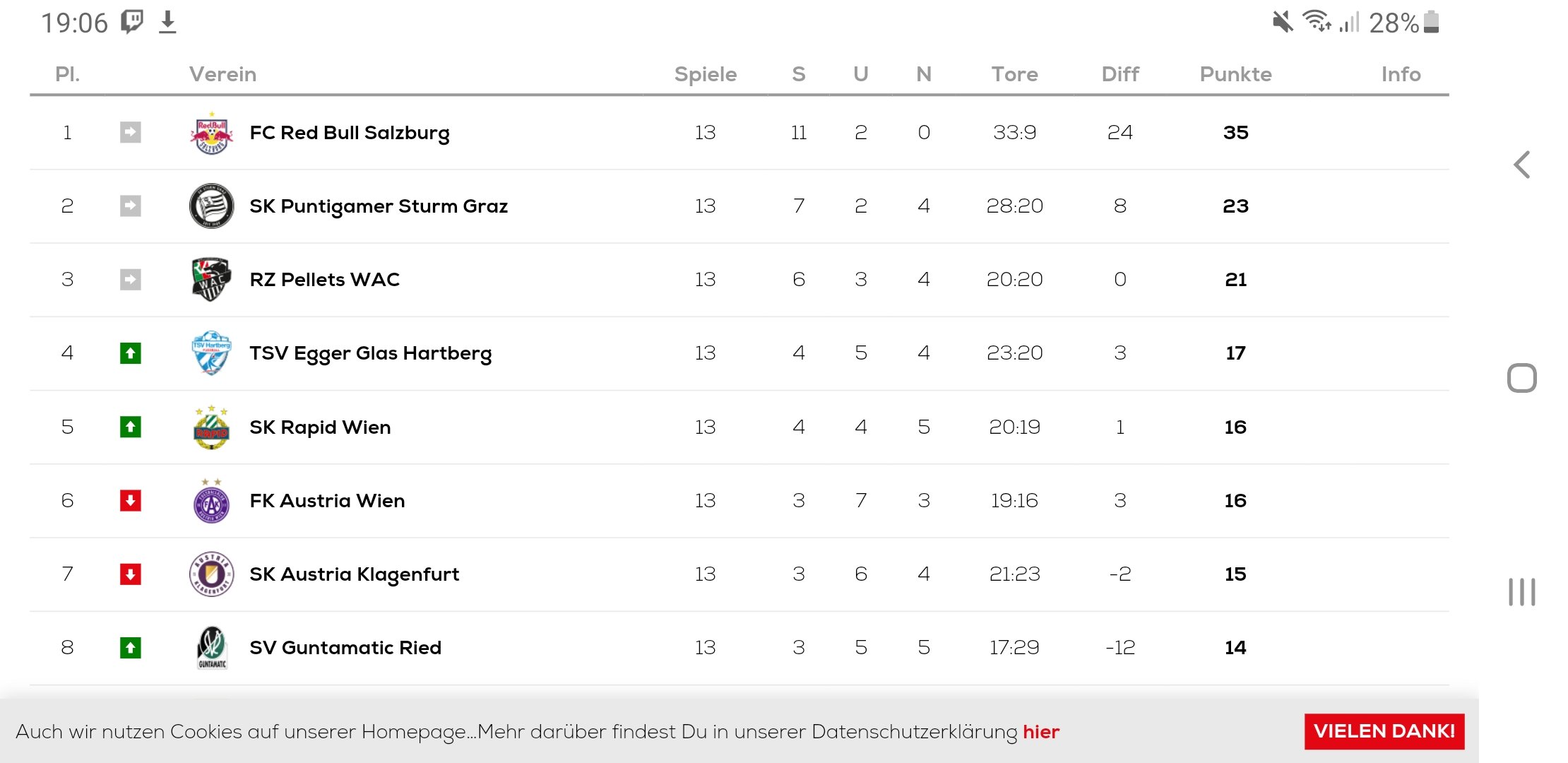This screenshot has height=763, width=1568.
Task: Select the Punkte column header
Action: [x=1235, y=74]
